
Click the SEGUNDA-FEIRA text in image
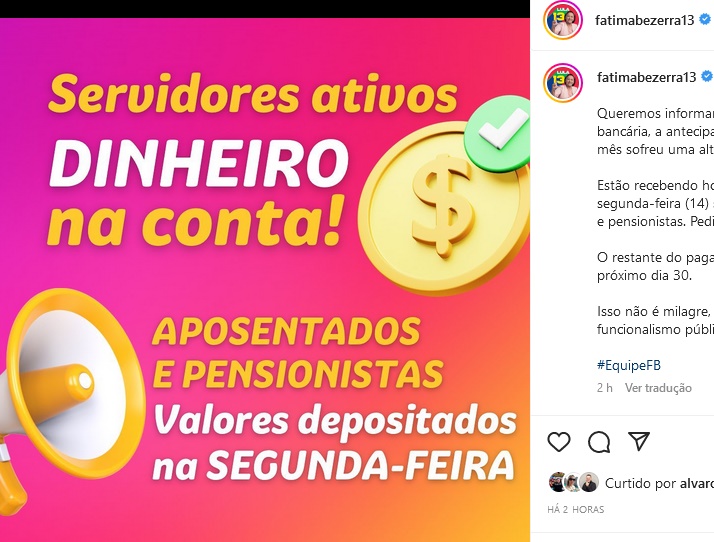(360, 465)
